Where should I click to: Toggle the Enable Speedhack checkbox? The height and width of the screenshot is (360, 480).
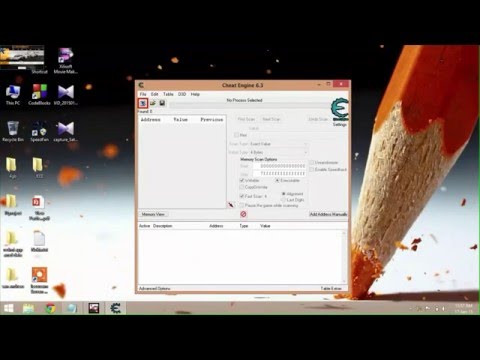312,169
